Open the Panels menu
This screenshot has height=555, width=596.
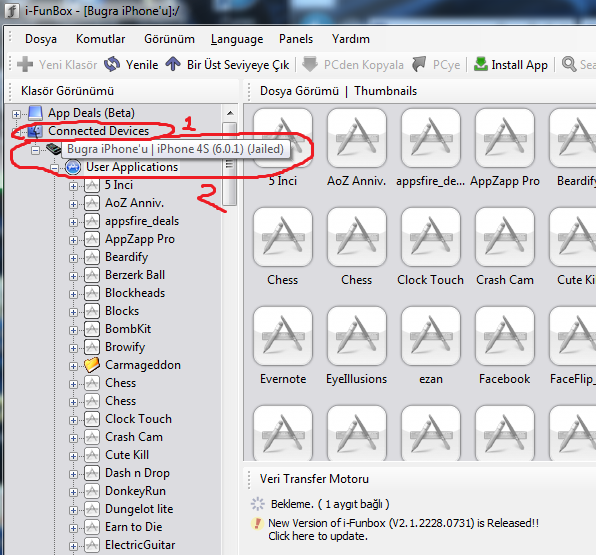pyautogui.click(x=296, y=39)
